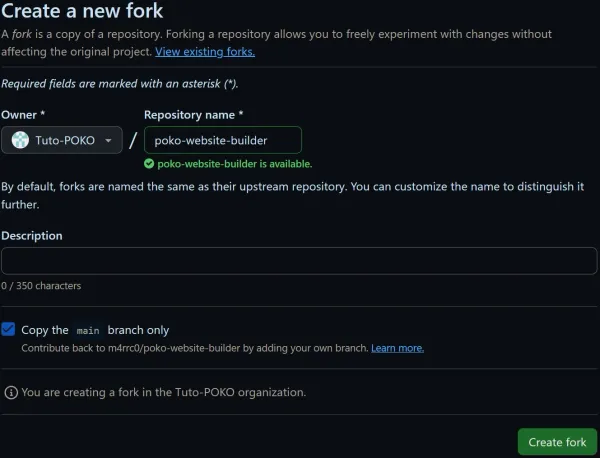The width and height of the screenshot is (600, 458).
Task: Enable the copy main branch only checkbox
Action: point(9,329)
